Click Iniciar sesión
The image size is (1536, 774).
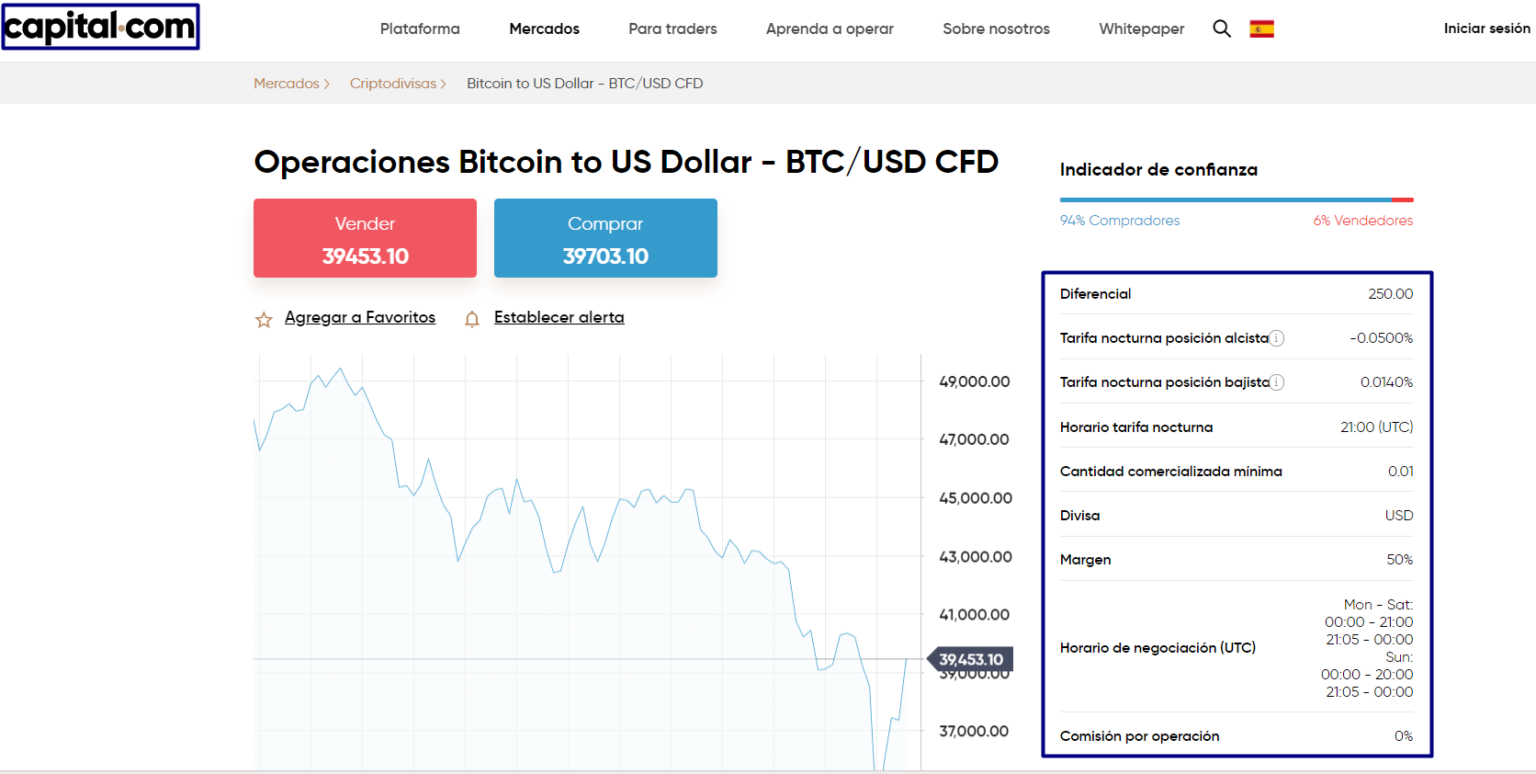click(1487, 29)
